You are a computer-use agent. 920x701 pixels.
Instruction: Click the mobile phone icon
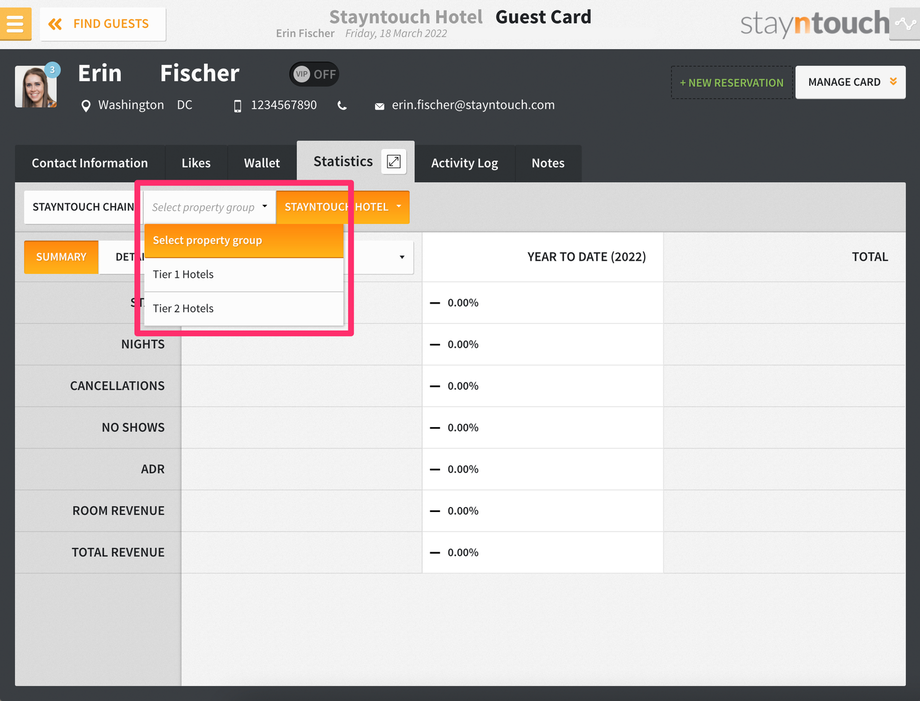point(237,106)
